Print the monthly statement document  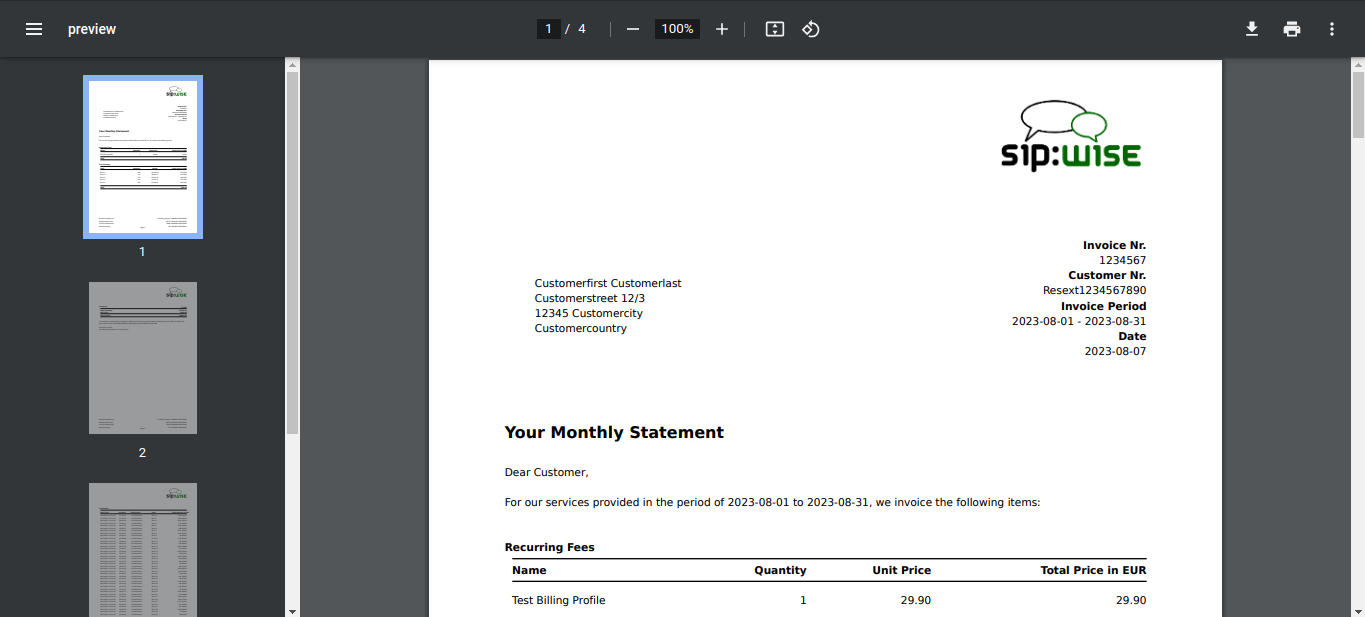pos(1292,29)
